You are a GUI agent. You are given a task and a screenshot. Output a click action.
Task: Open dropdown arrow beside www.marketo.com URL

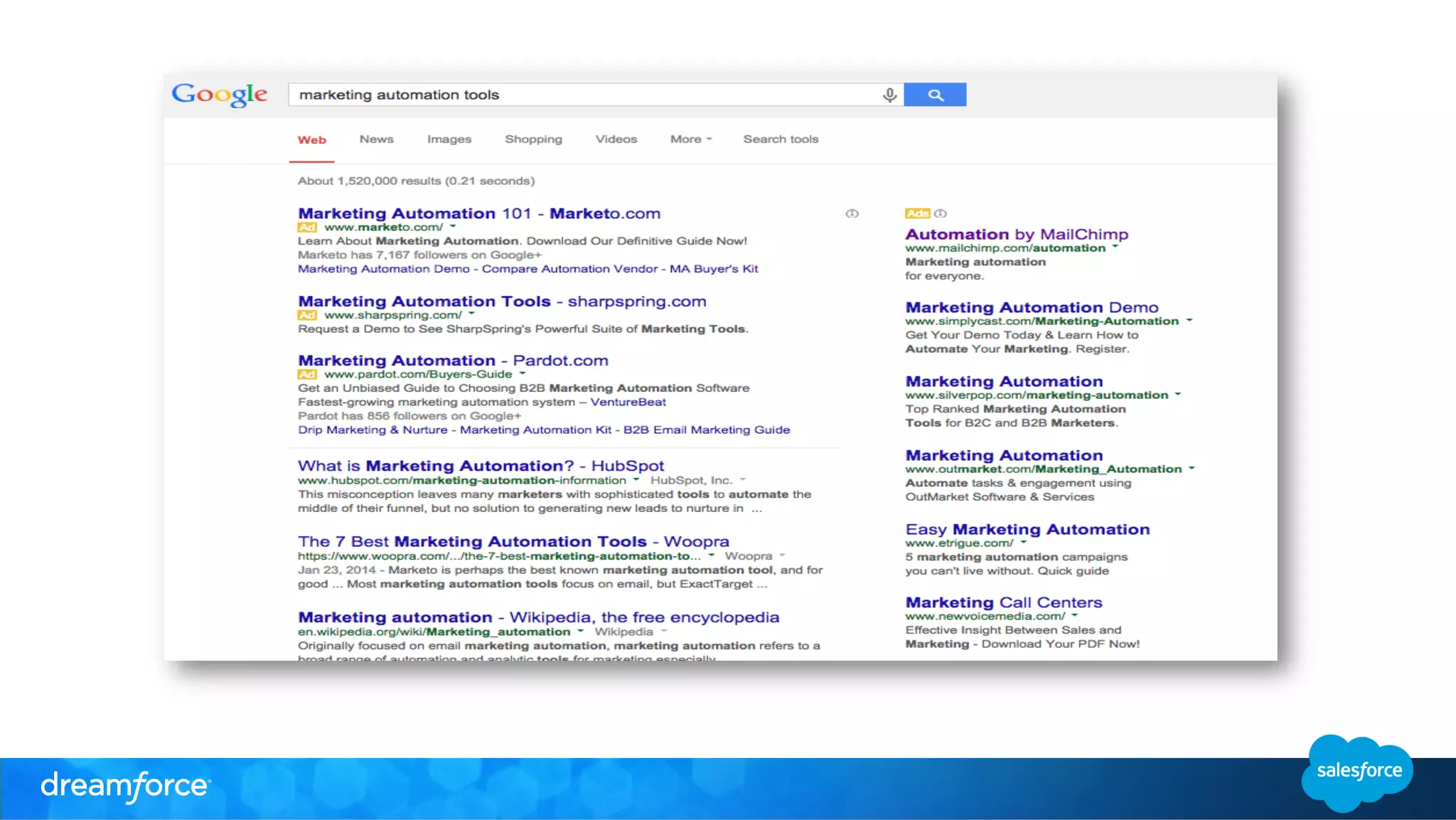click(453, 227)
